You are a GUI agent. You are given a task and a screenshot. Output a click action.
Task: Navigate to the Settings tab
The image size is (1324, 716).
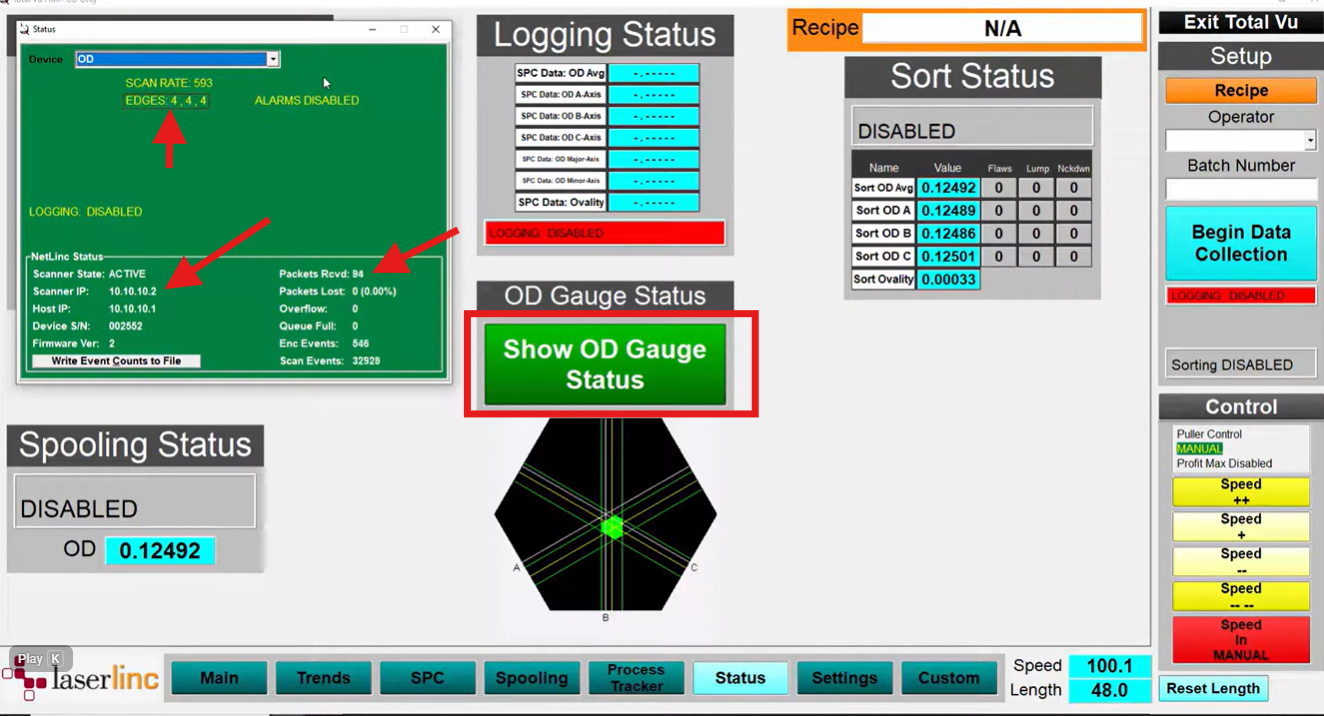click(844, 678)
